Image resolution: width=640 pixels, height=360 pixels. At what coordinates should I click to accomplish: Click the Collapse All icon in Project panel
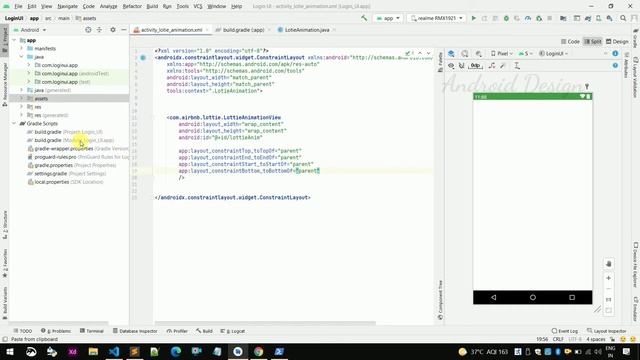pyautogui.click(x=99, y=30)
